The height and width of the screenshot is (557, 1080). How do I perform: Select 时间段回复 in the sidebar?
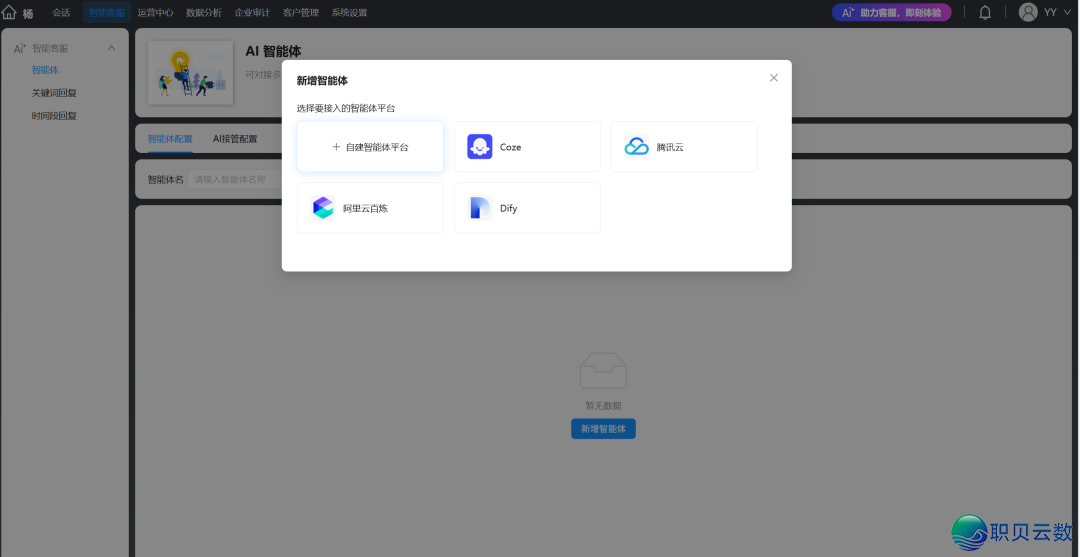tap(54, 116)
